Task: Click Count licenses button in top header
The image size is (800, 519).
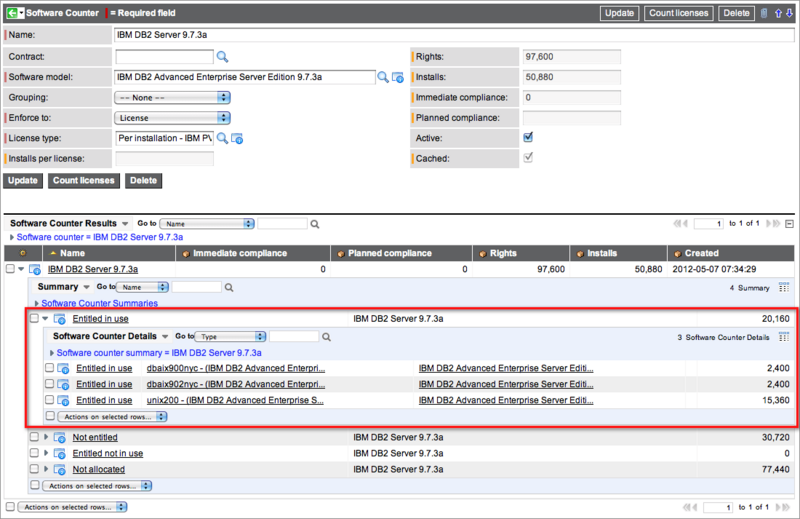Action: [x=678, y=13]
